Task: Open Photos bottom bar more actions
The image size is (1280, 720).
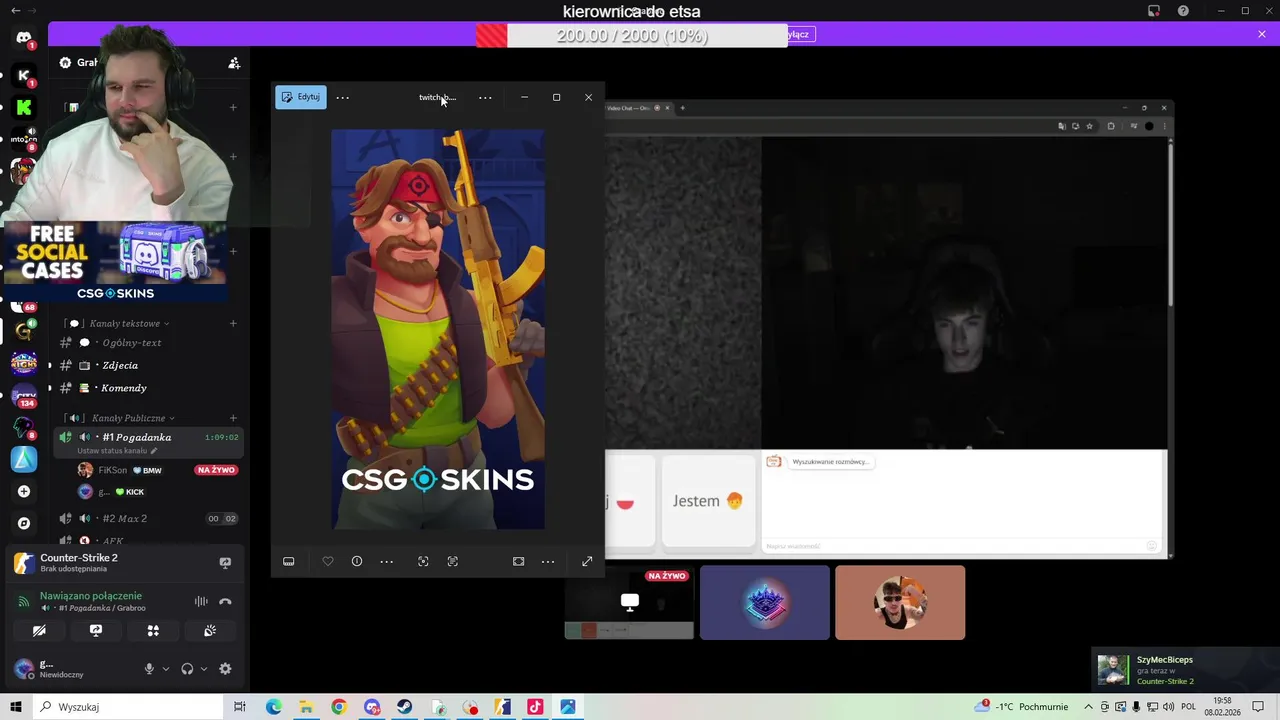Action: tap(387, 562)
